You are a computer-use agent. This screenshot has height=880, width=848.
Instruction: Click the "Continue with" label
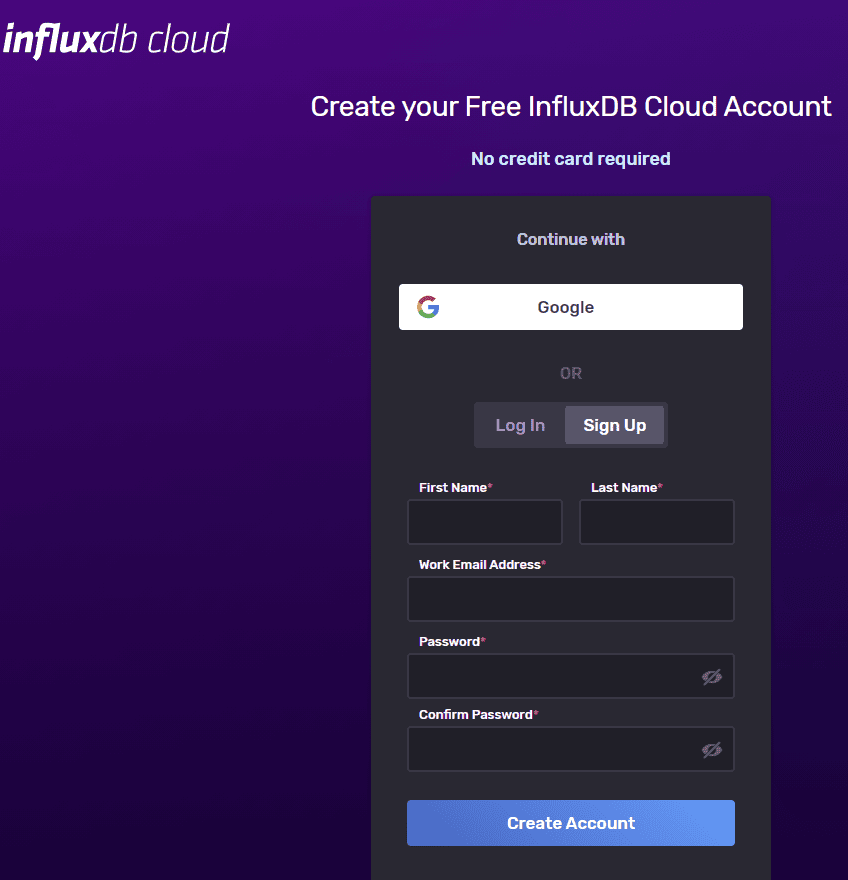[570, 239]
